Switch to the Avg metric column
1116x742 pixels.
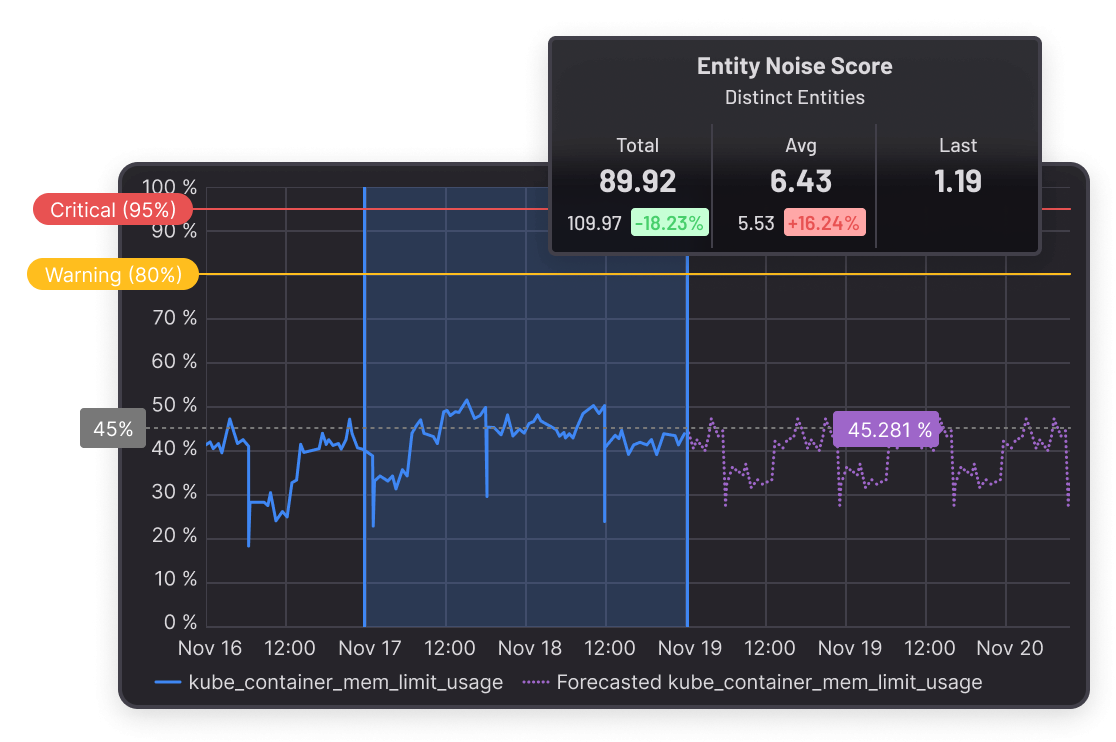[801, 145]
